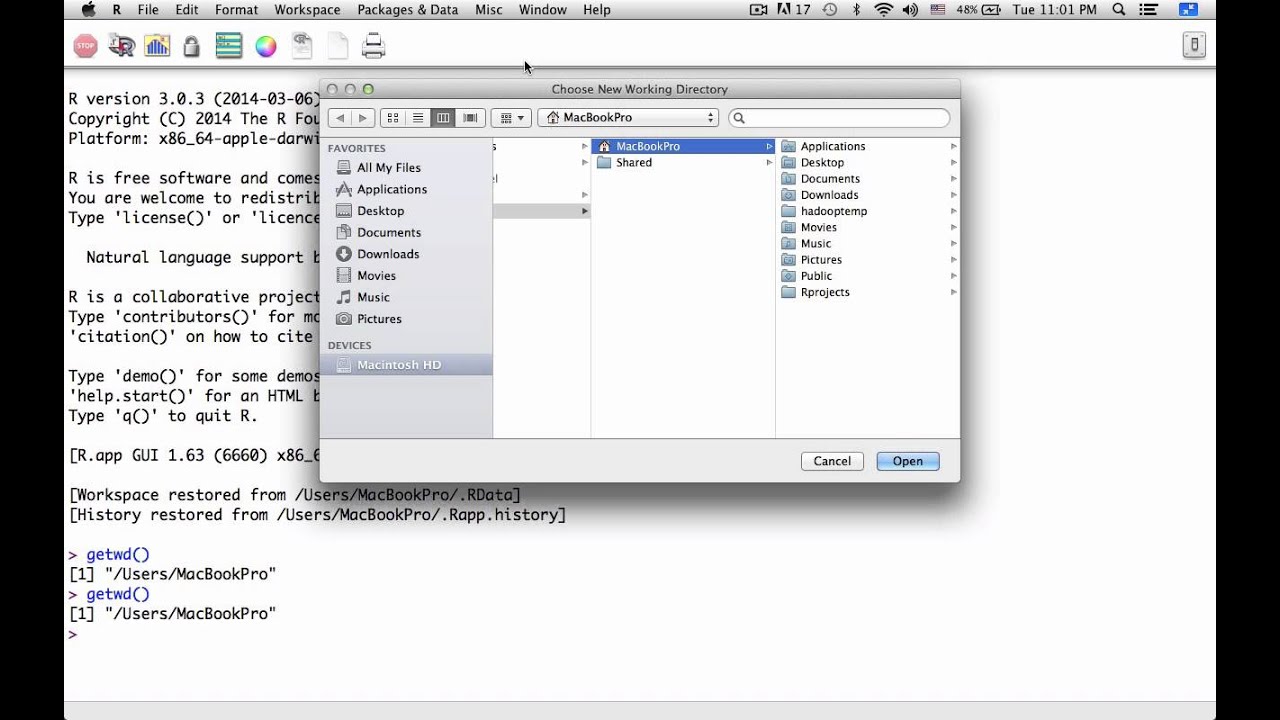
Task: Open the Window menu
Action: point(543,10)
